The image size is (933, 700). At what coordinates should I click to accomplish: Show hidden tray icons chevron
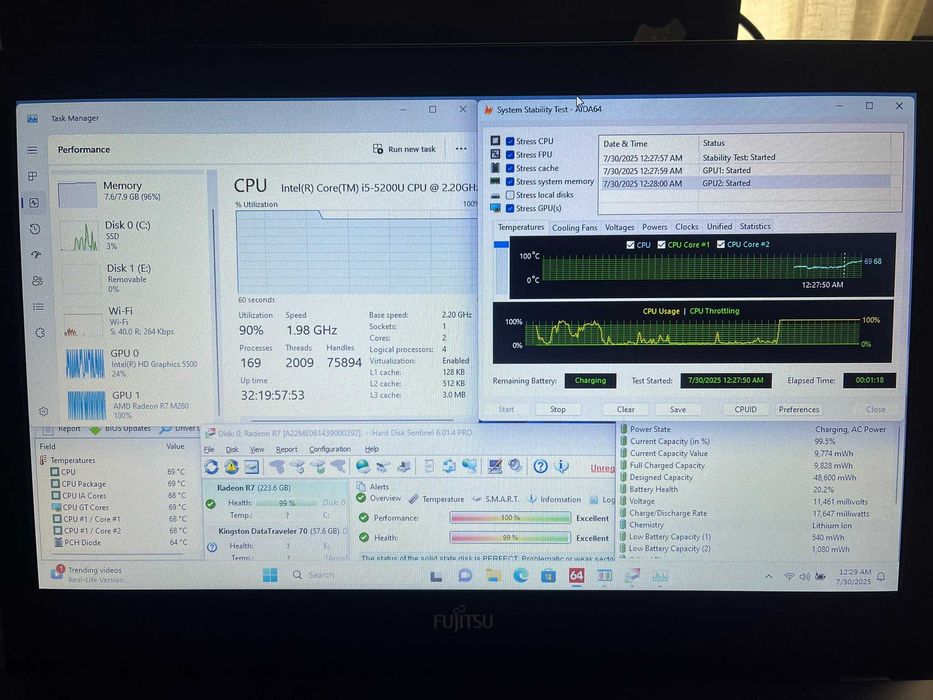(x=769, y=576)
